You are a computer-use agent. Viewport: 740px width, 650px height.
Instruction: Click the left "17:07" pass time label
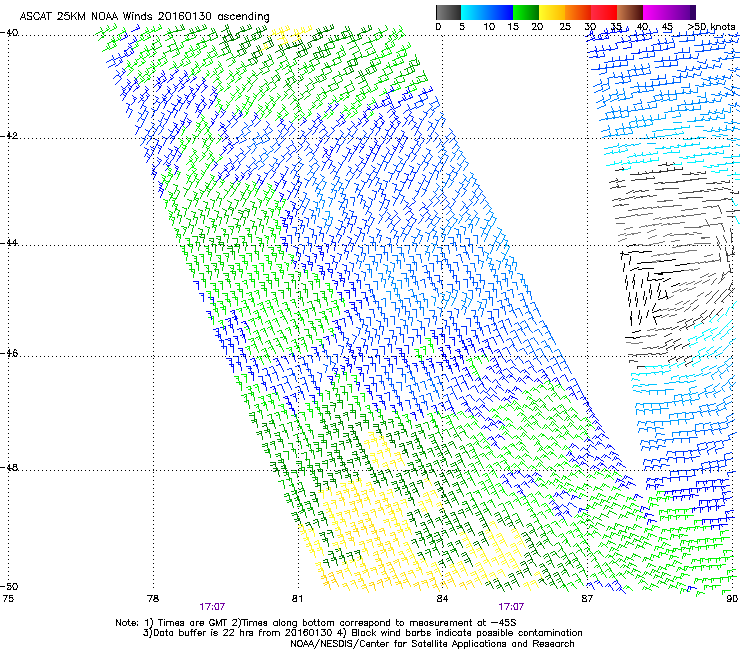(x=212, y=607)
